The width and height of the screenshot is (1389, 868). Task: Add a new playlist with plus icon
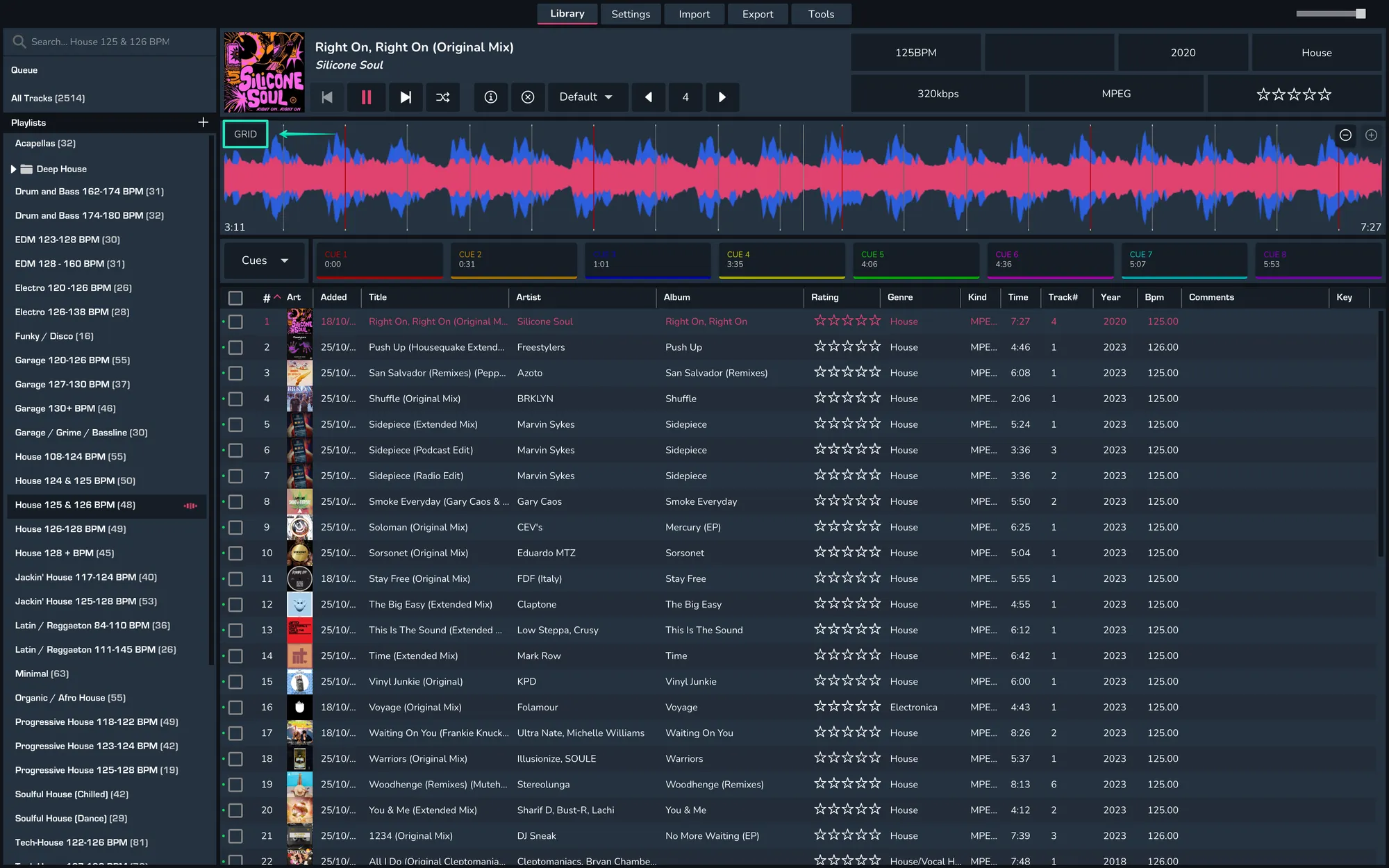point(203,122)
